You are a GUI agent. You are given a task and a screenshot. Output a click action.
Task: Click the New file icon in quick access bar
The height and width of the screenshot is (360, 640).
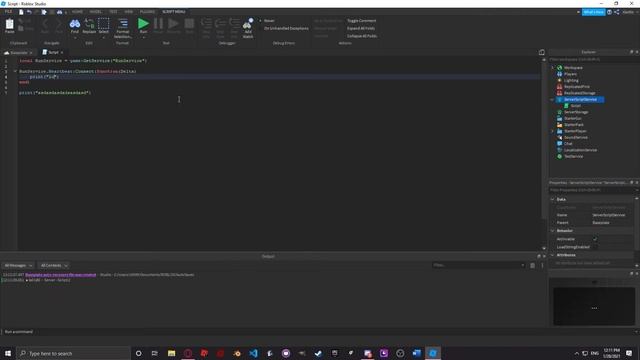21,12
